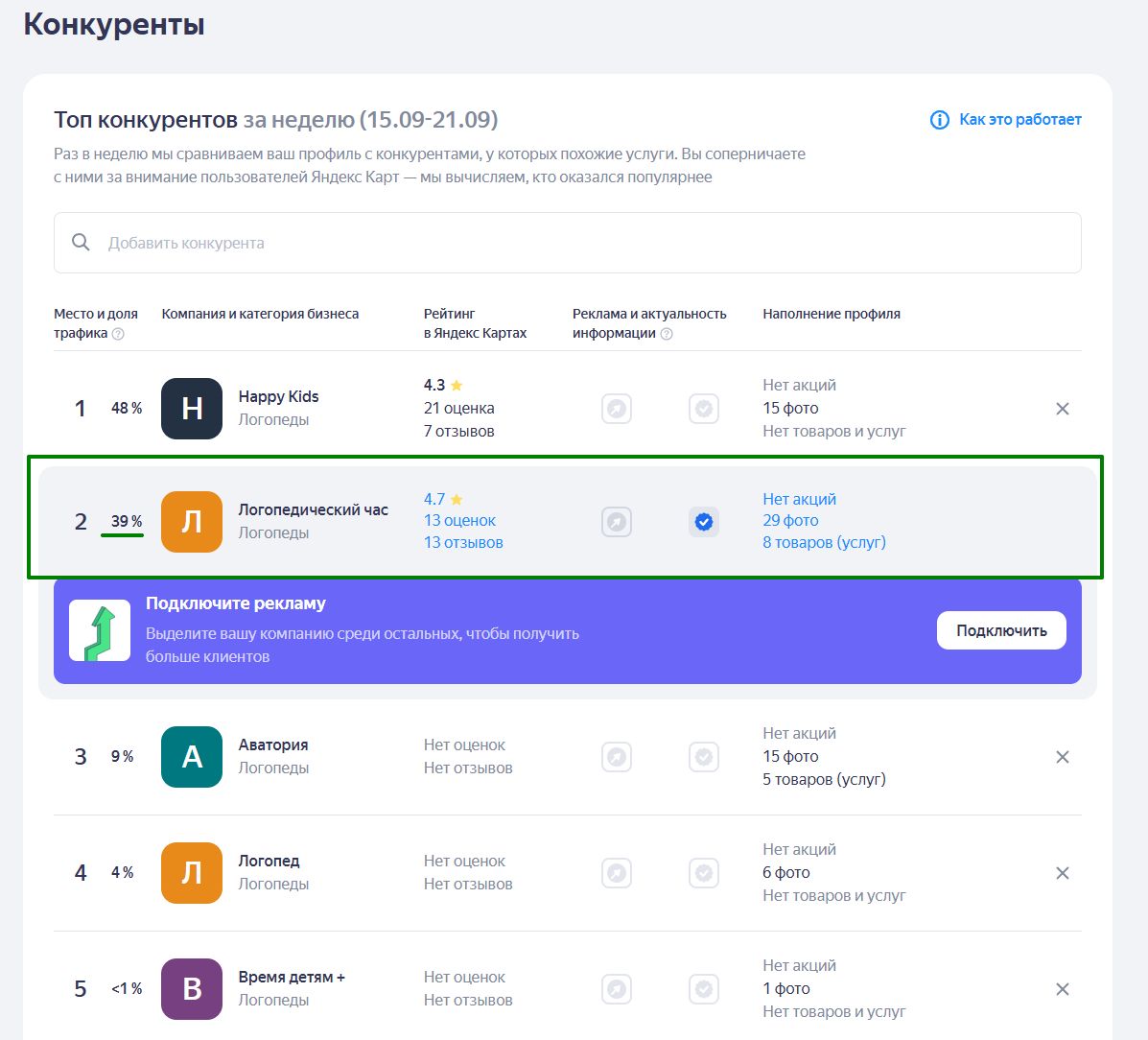Remove Happy Kids from competitors list
This screenshot has height=1040, width=1148.
pos(1062,409)
